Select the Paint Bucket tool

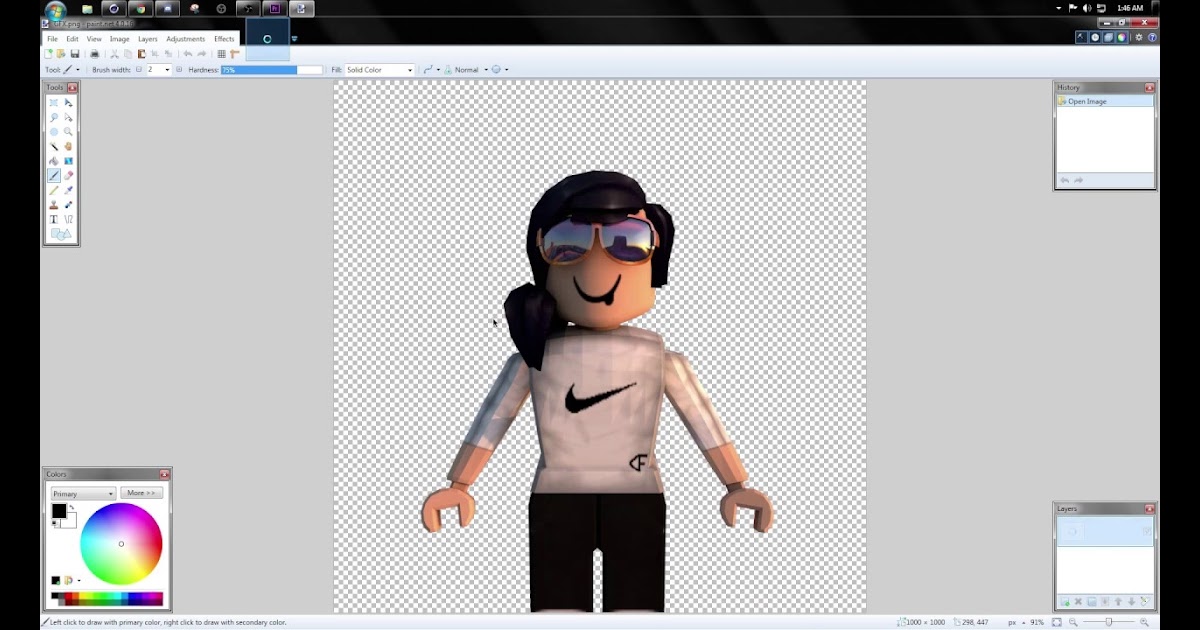[54, 161]
